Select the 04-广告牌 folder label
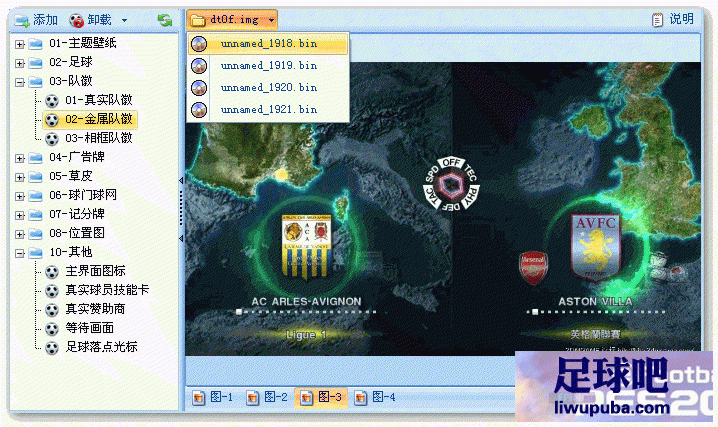This screenshot has height=427, width=718. 76,157
